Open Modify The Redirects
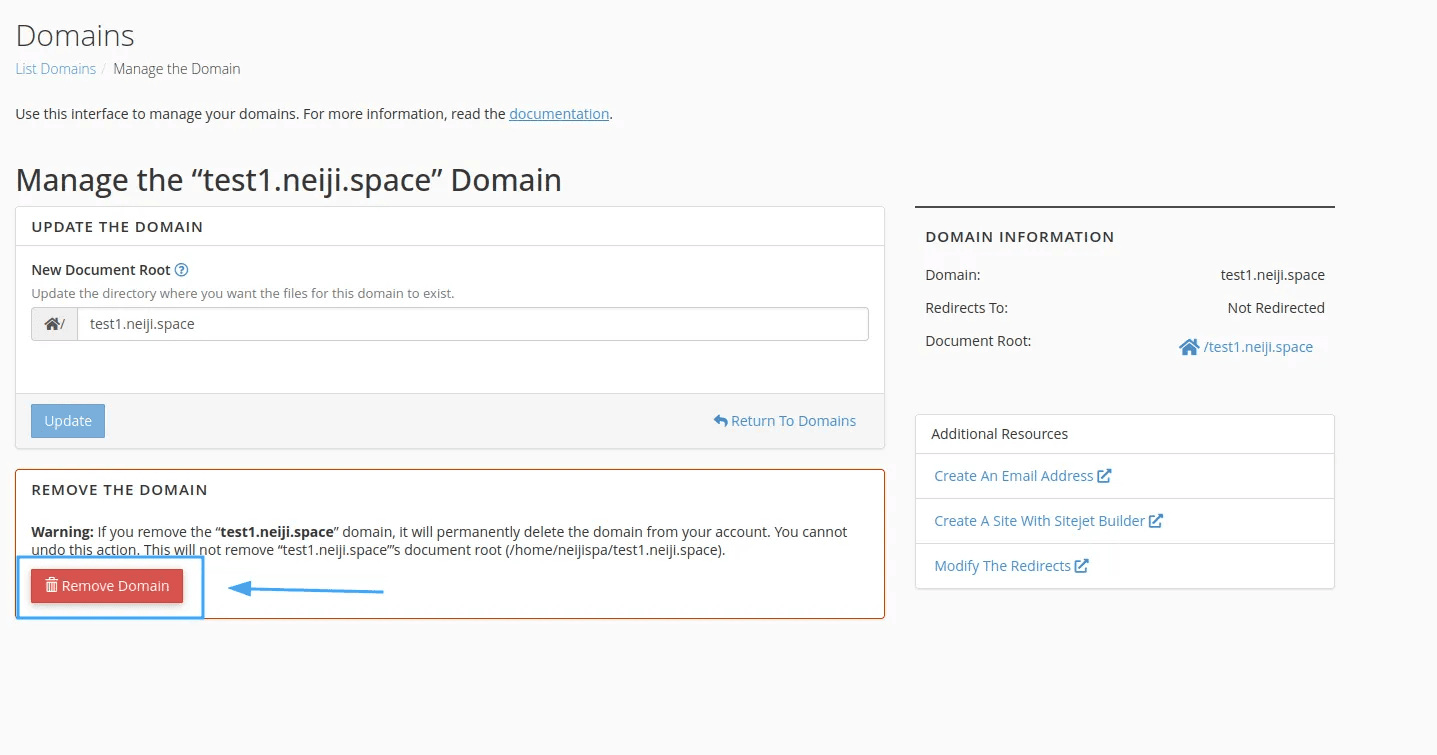 click(1003, 565)
